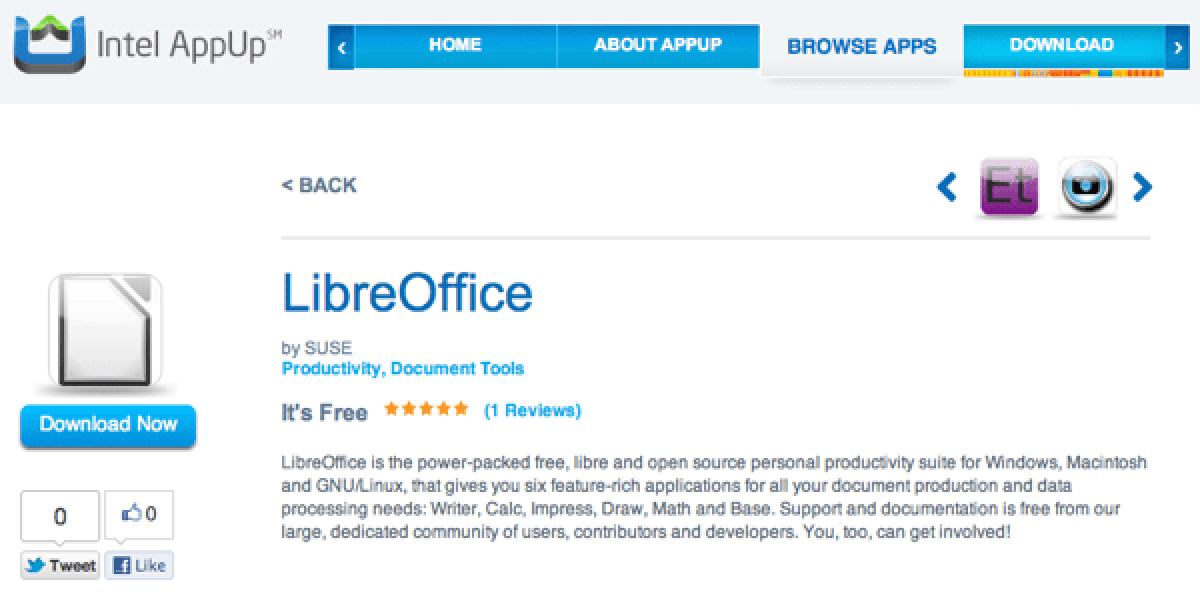
Task: Show previous app in the carousel
Action: click(946, 187)
